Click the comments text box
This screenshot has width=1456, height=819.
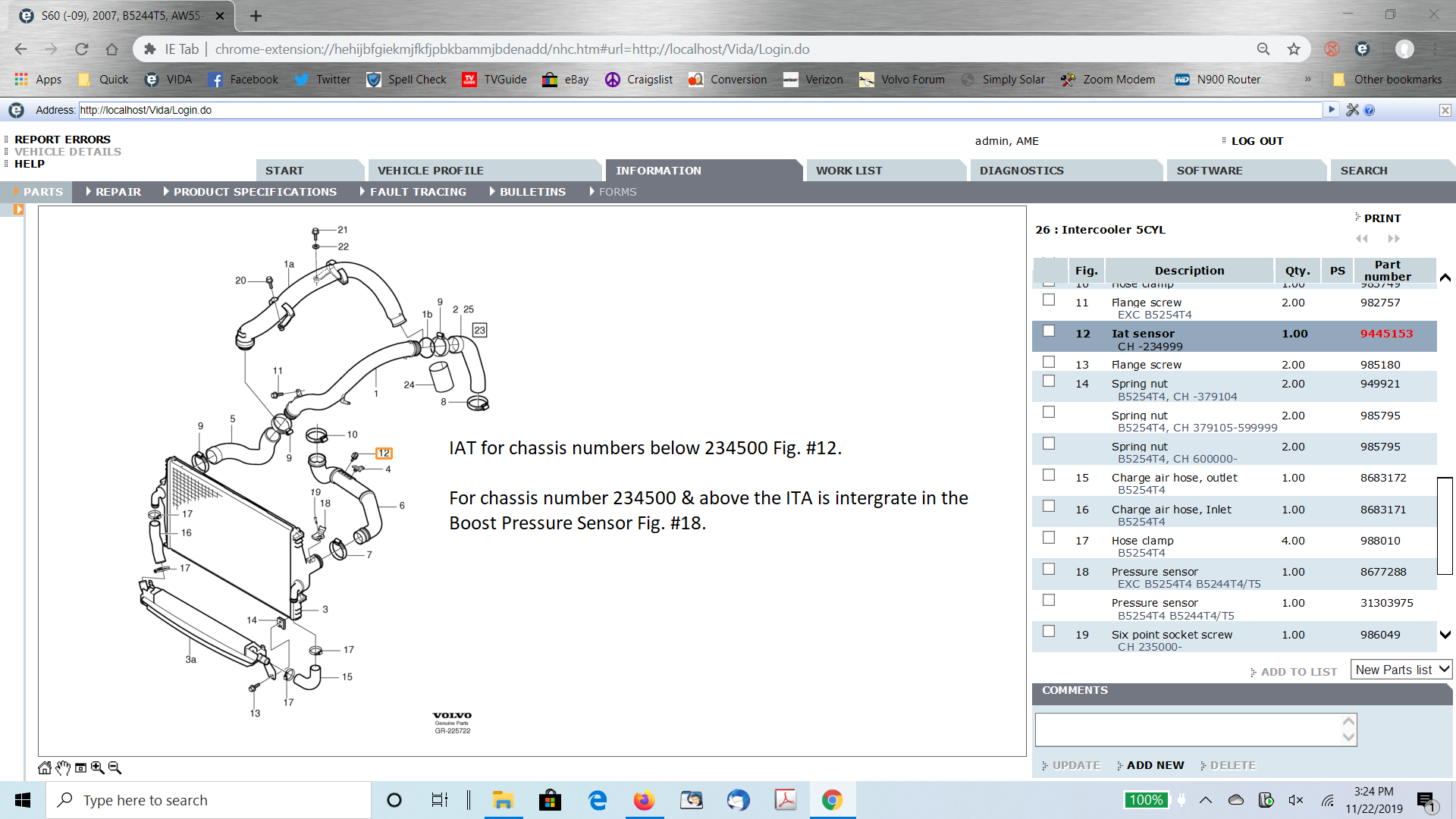1188,730
